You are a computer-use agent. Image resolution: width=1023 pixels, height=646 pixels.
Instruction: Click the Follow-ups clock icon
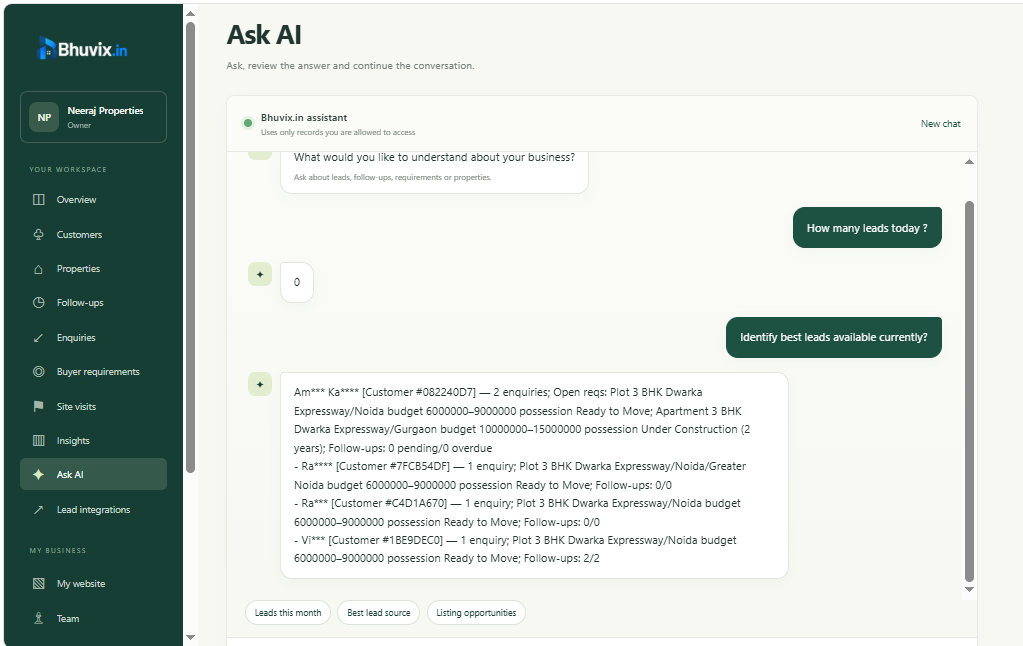coord(38,303)
